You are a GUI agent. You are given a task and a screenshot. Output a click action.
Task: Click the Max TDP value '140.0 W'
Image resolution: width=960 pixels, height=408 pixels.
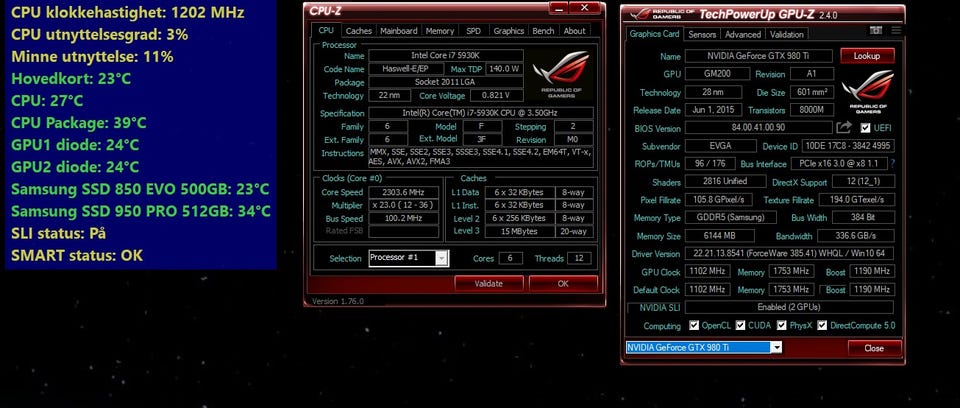click(505, 69)
